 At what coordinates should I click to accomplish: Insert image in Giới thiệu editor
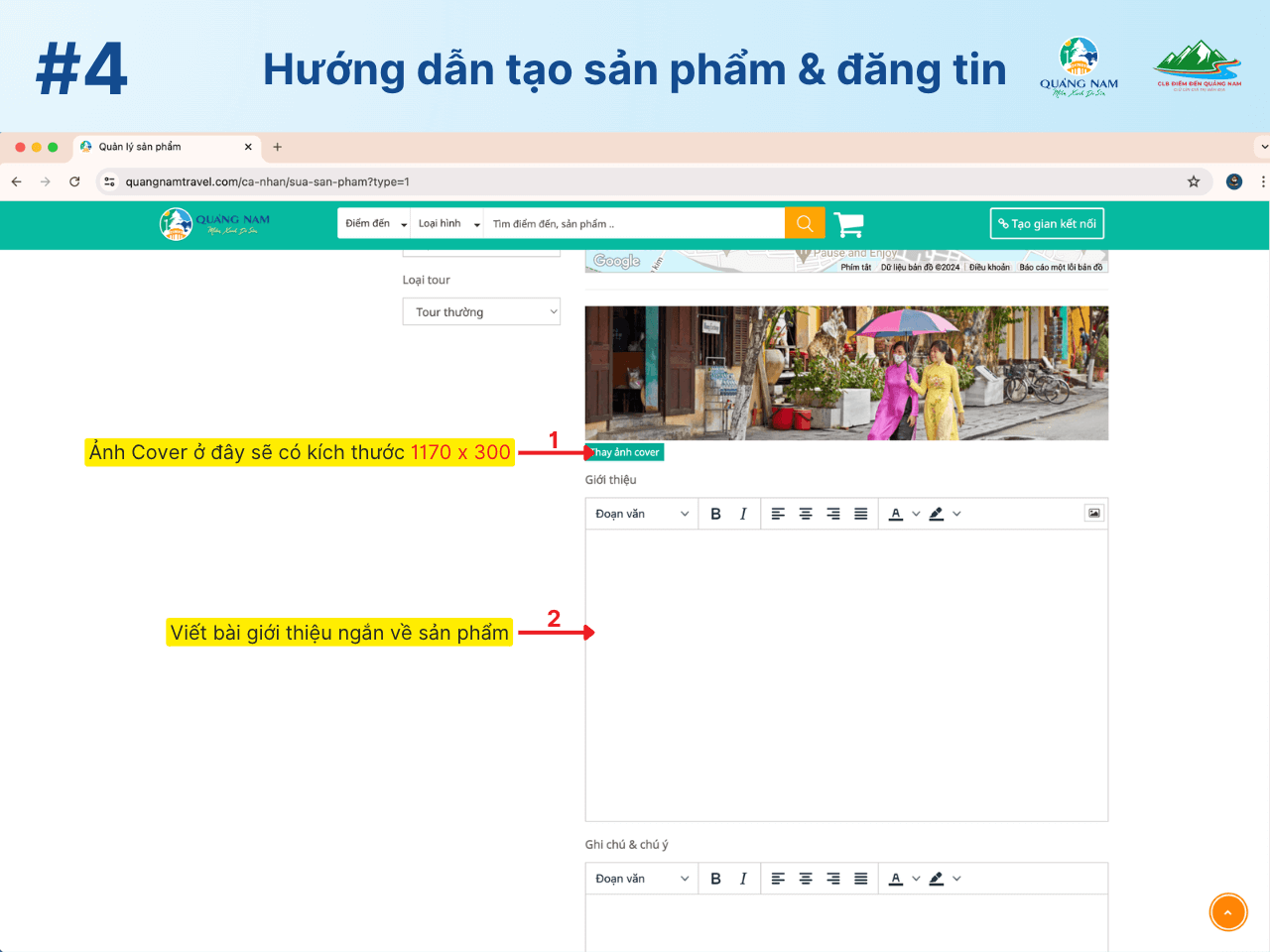click(x=1093, y=513)
